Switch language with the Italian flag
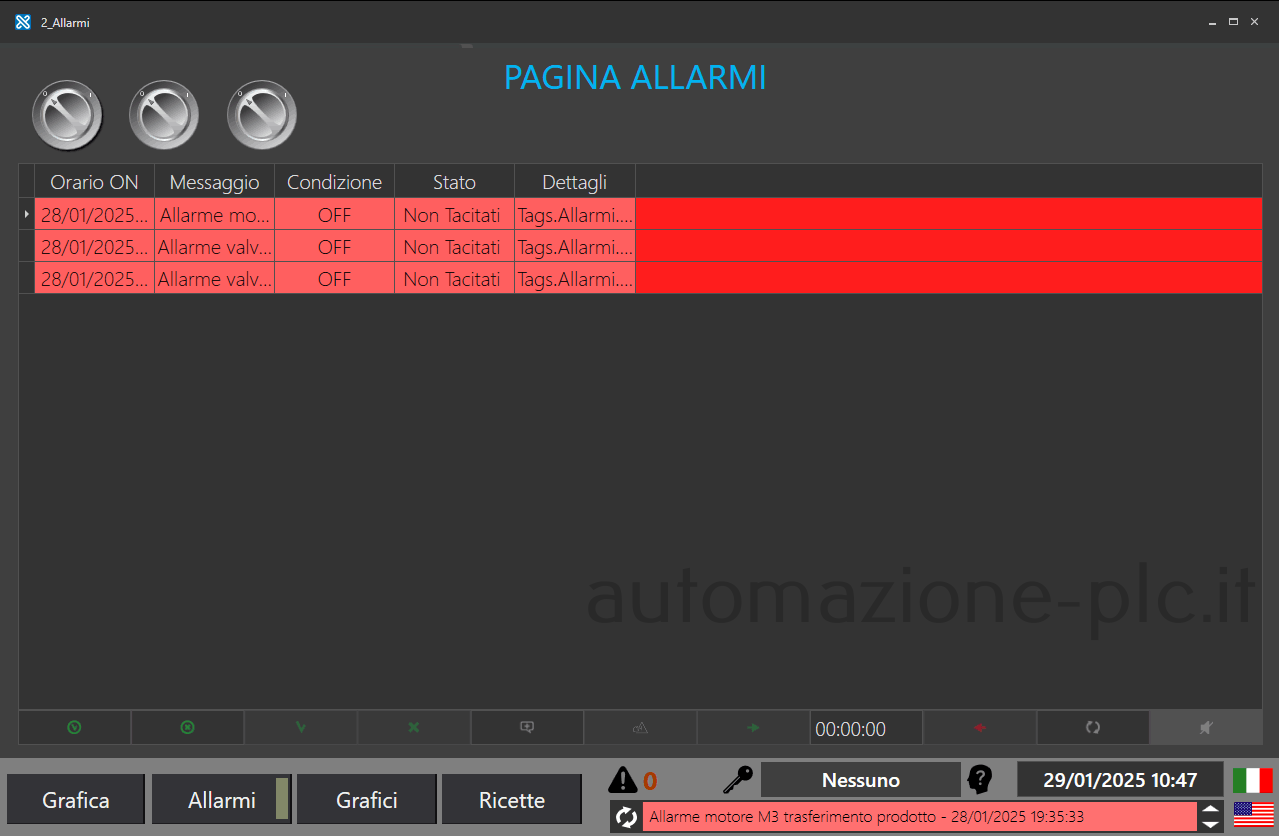 1252,780
